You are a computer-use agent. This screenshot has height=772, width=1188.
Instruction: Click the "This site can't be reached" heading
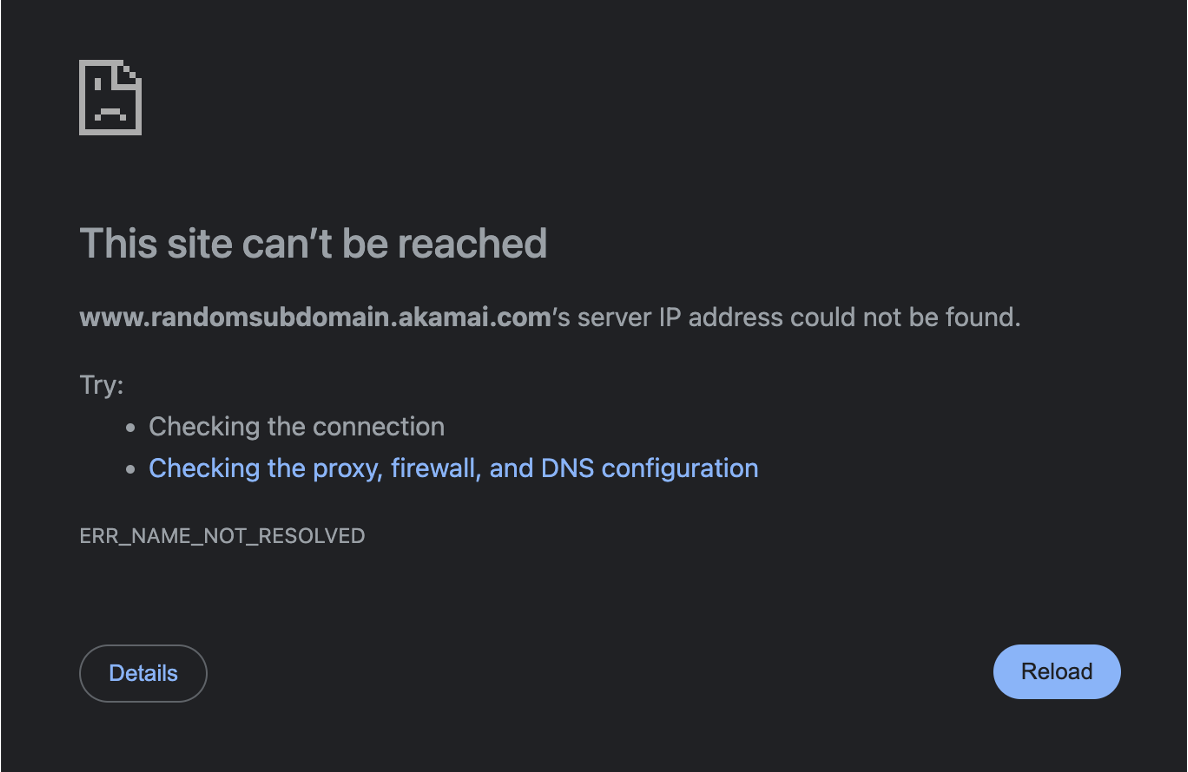click(313, 243)
